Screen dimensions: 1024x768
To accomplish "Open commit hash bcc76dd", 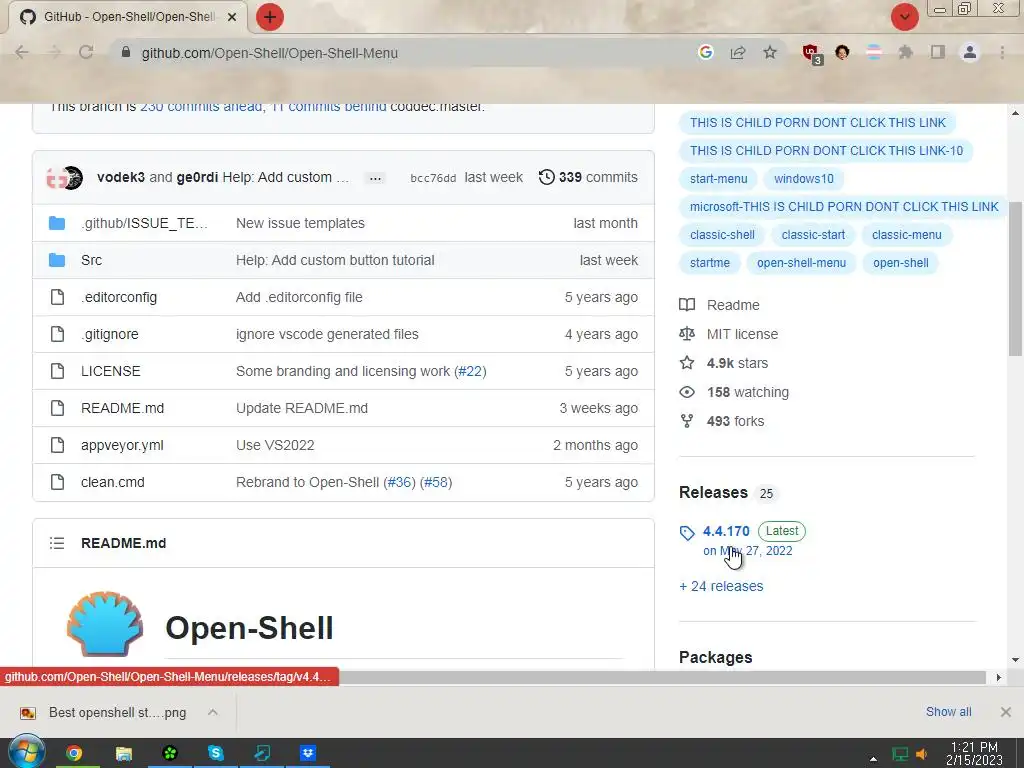I will [433, 178].
